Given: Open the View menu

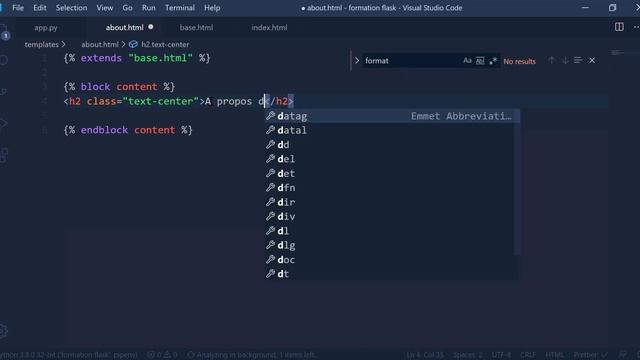Looking at the screenshot, I should (105, 8).
